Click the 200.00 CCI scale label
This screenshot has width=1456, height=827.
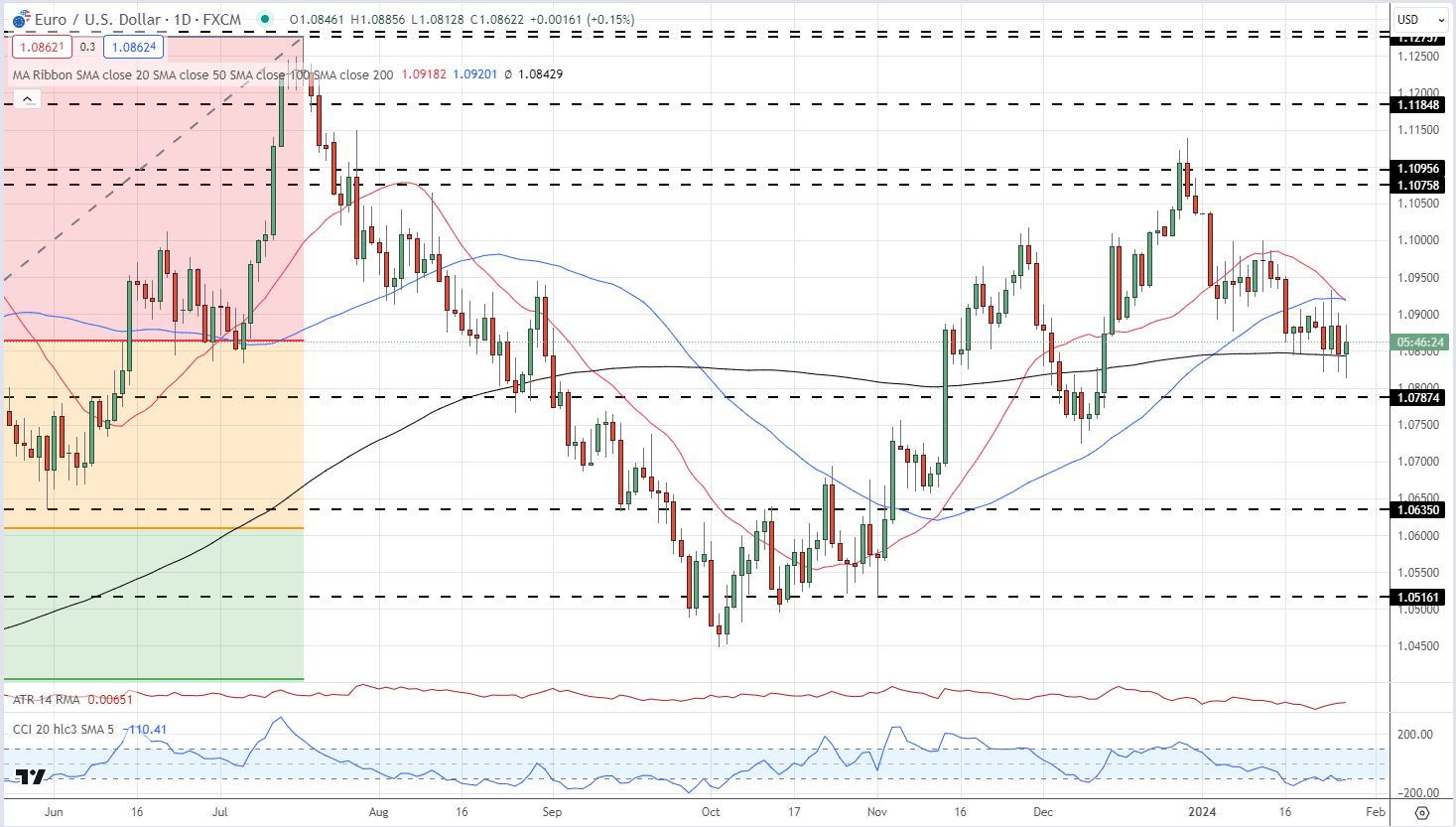(1414, 735)
